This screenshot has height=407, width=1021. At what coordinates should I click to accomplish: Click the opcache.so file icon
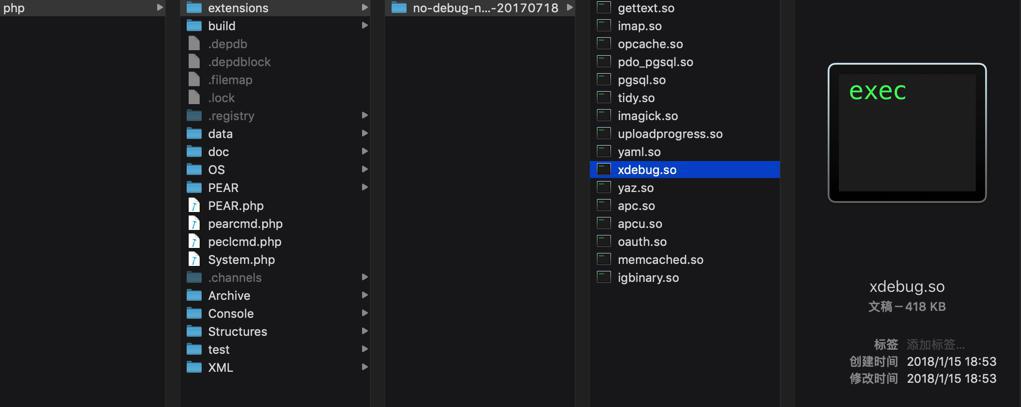(604, 44)
